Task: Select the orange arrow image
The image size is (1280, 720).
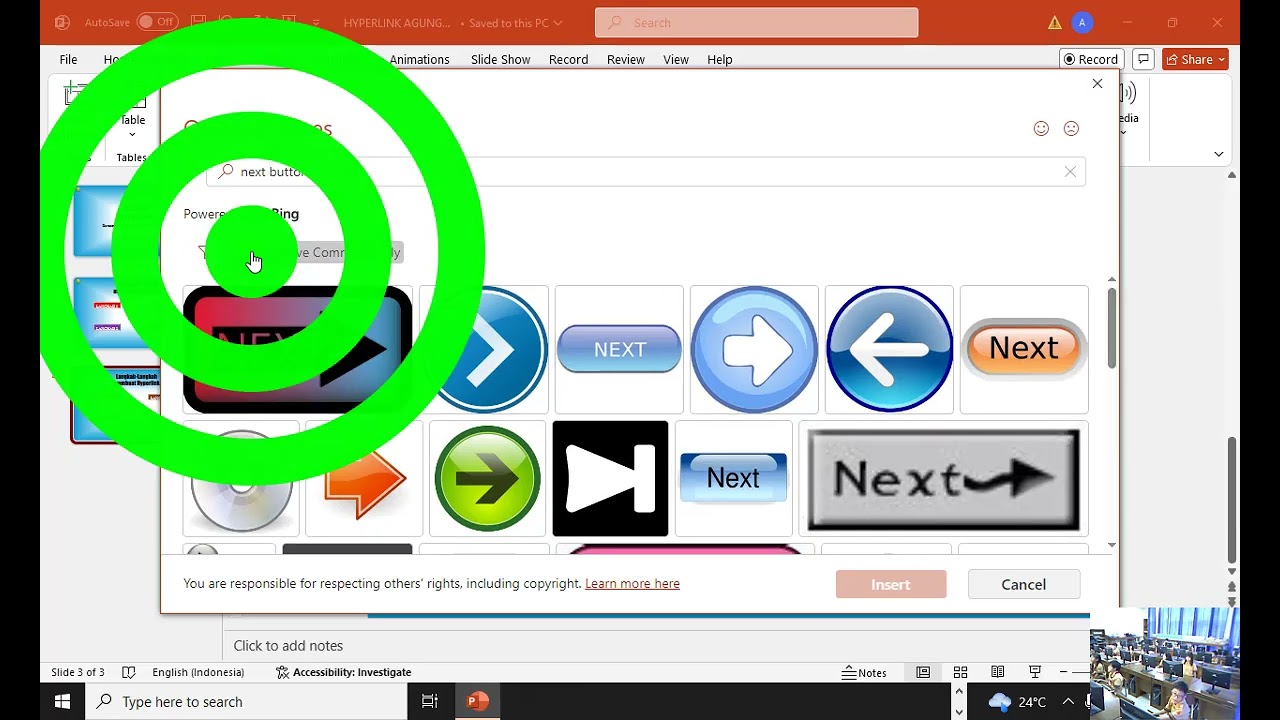Action: click(364, 478)
